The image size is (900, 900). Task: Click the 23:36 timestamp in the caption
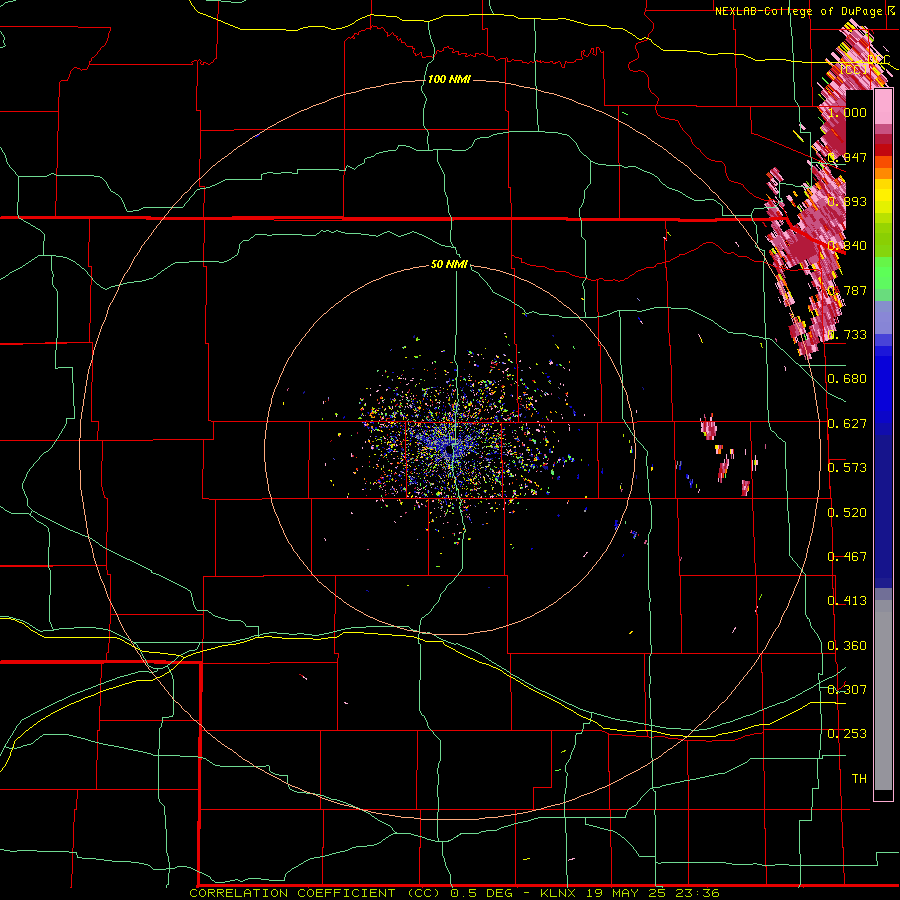tap(699, 893)
